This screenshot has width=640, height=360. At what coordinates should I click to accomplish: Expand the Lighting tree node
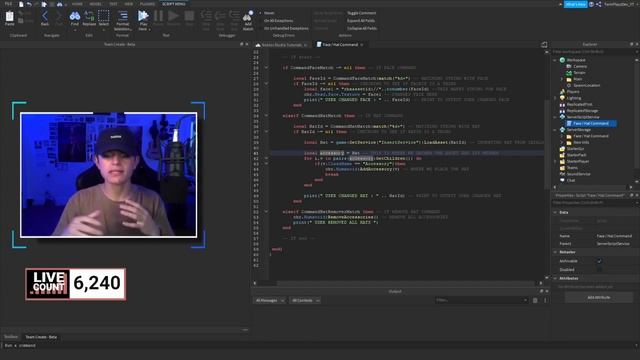pyautogui.click(x=555, y=98)
